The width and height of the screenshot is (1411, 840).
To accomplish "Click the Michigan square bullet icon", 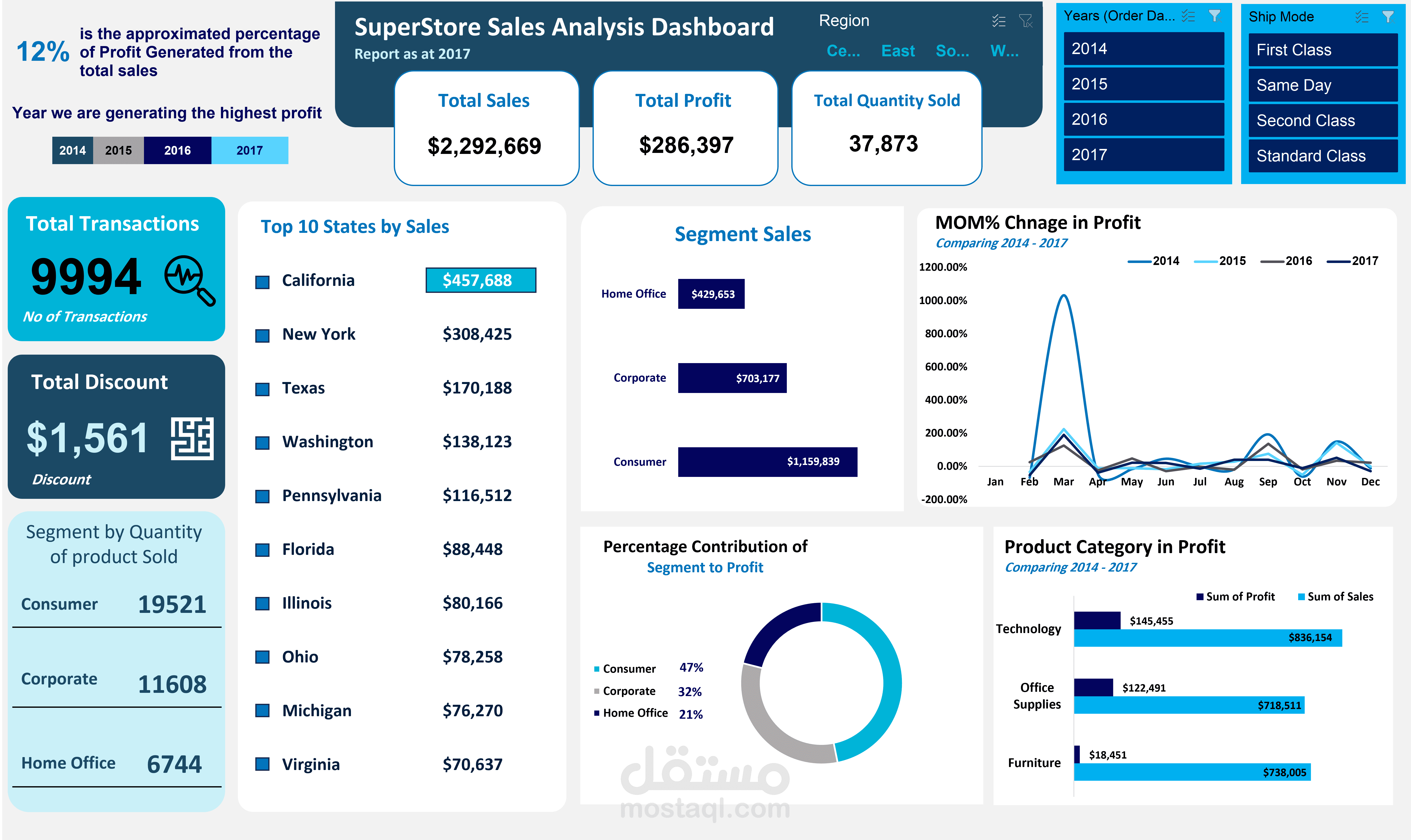I will click(x=262, y=711).
